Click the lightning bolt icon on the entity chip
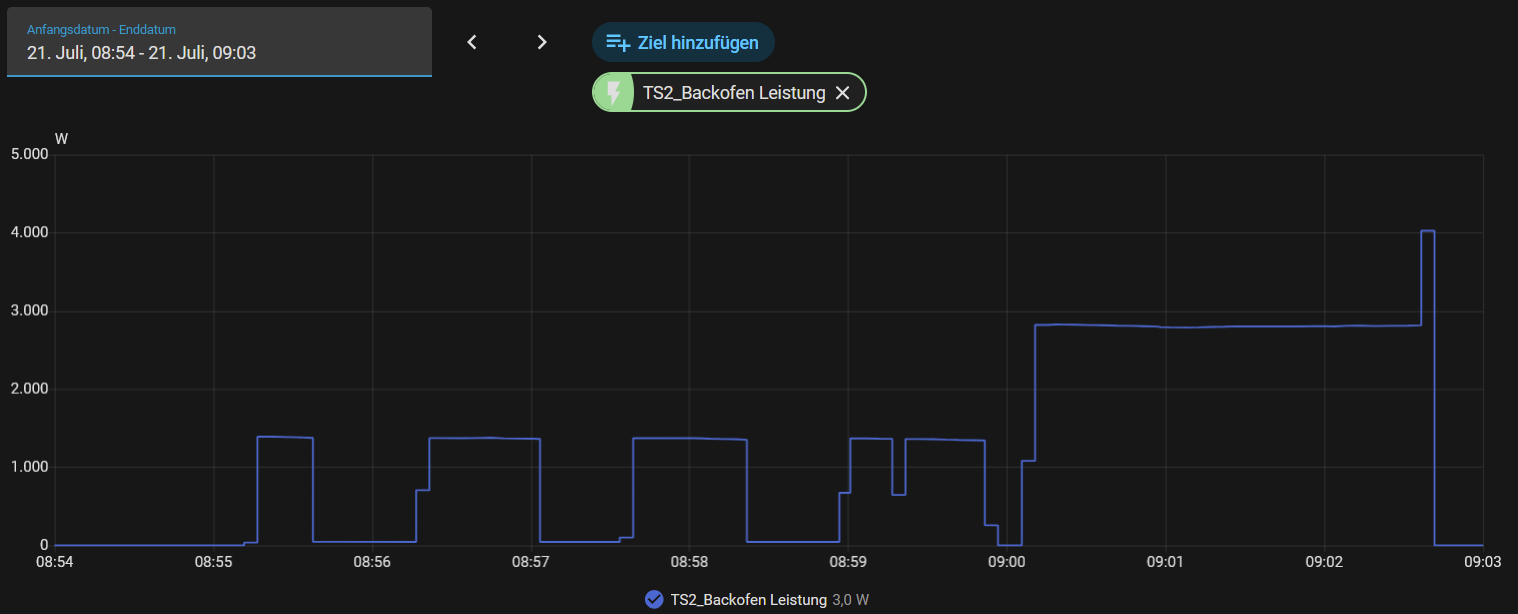 pyautogui.click(x=614, y=93)
